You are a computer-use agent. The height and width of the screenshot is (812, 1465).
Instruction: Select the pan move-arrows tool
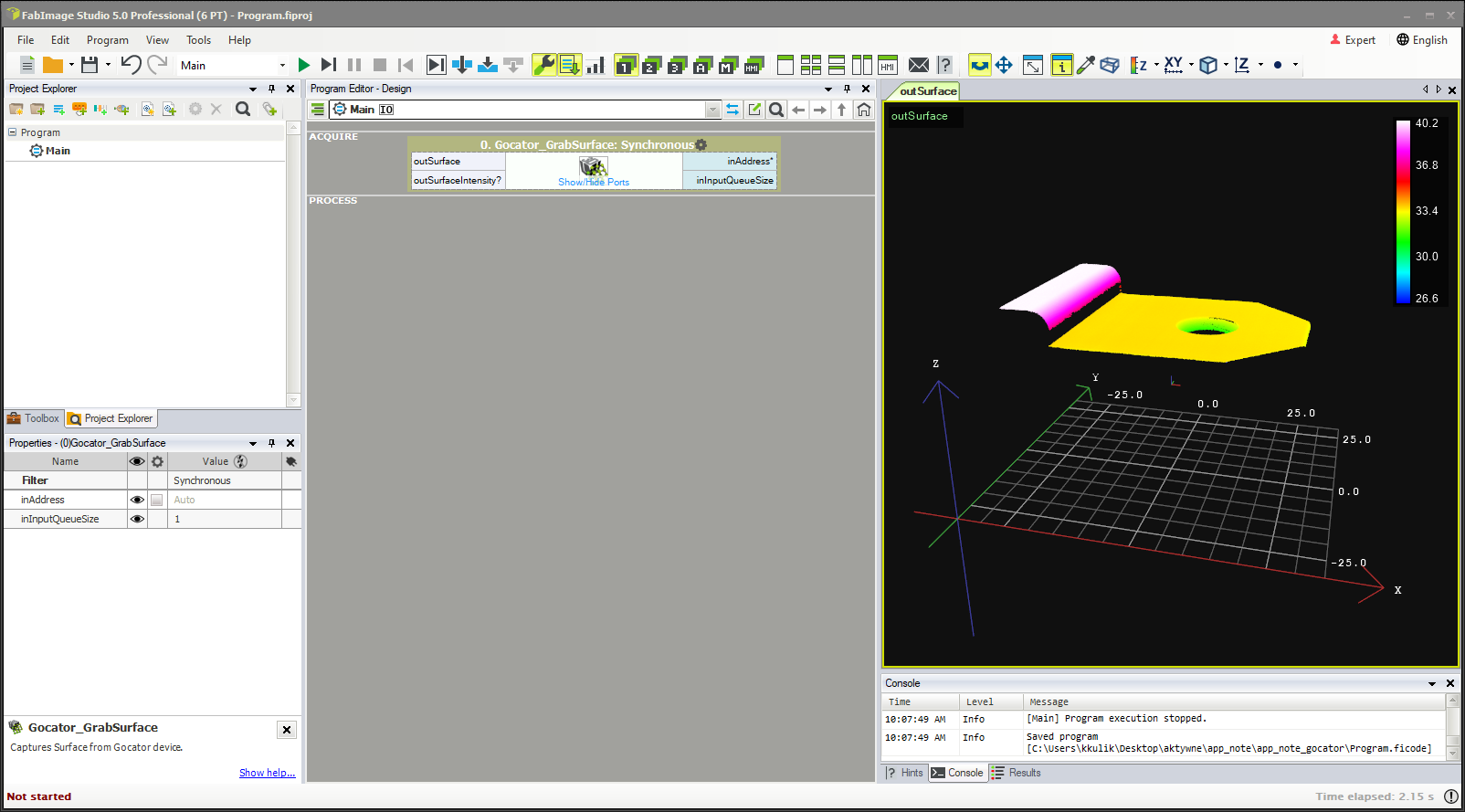pyautogui.click(x=1004, y=65)
